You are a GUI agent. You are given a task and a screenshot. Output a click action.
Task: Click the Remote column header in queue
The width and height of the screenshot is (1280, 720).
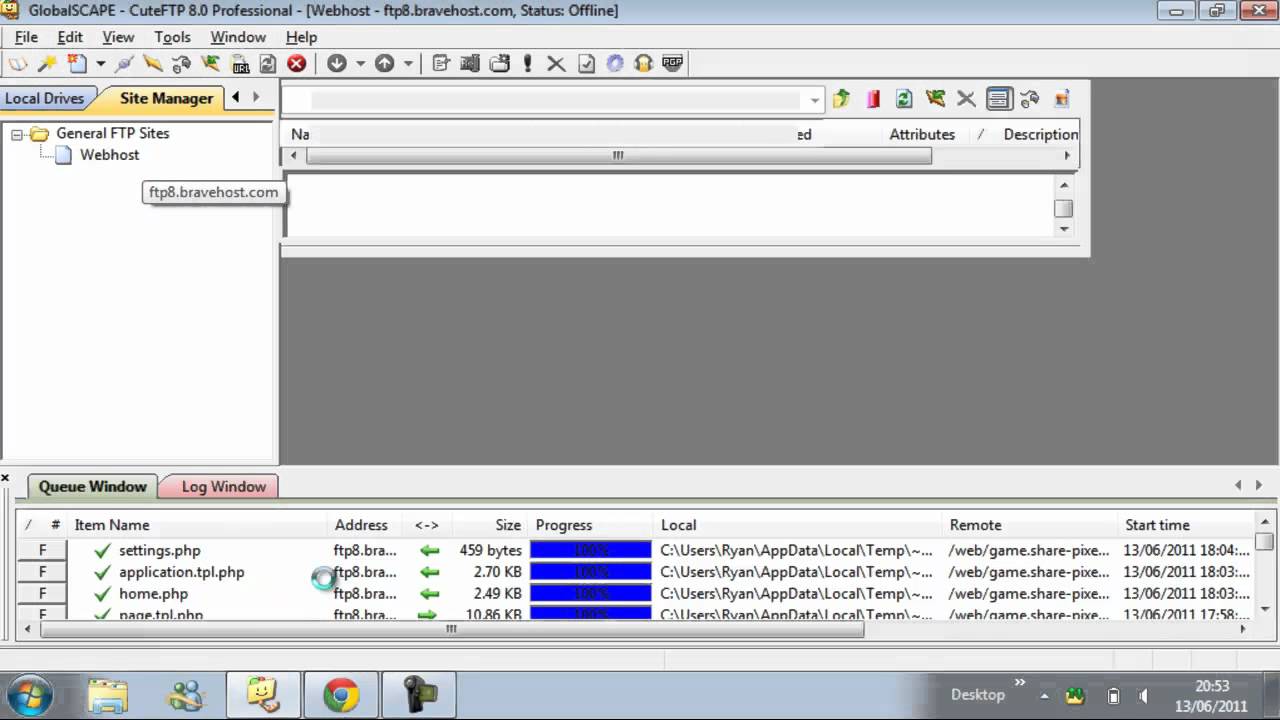(x=975, y=525)
